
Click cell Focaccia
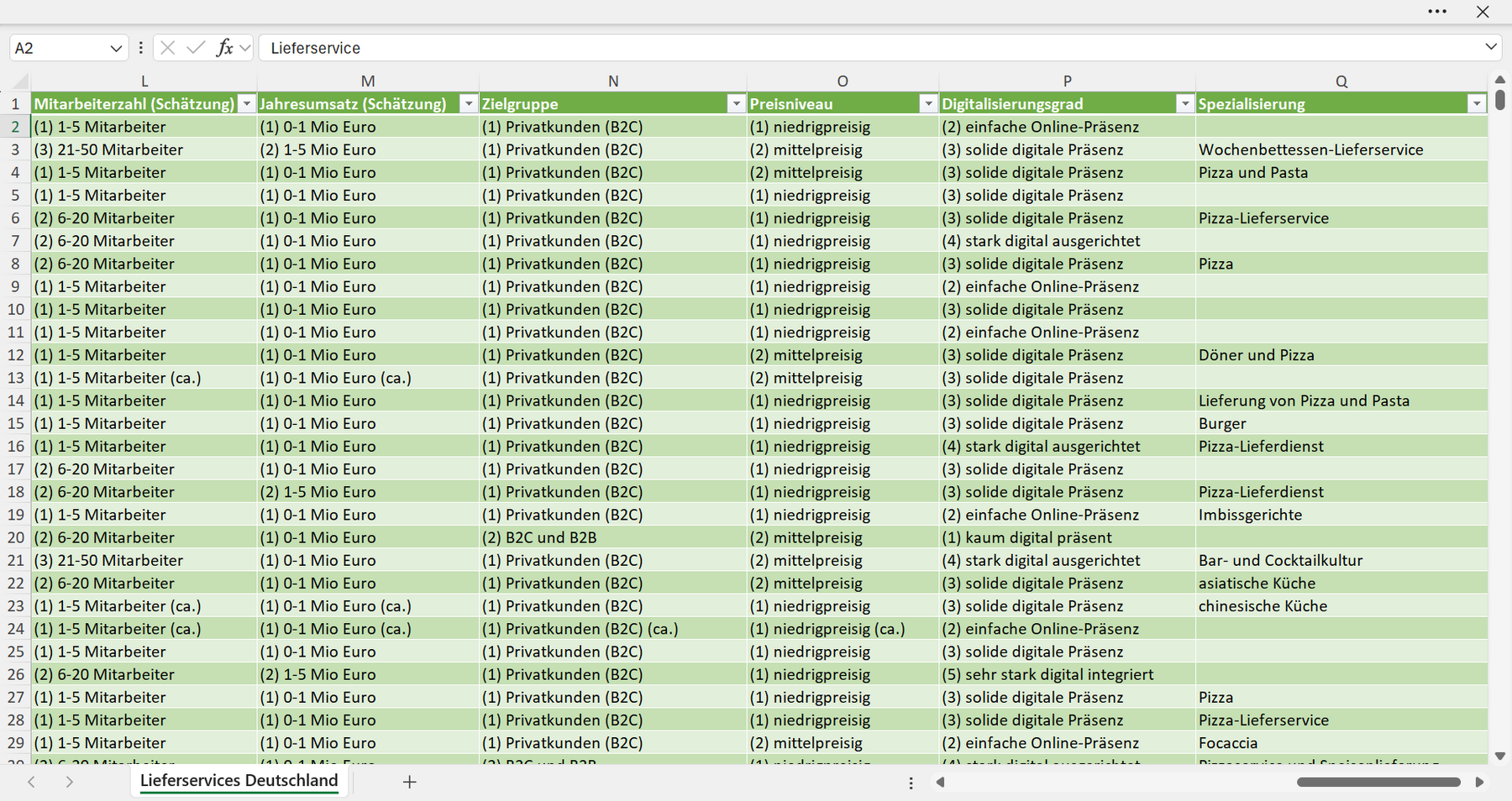click(1341, 743)
